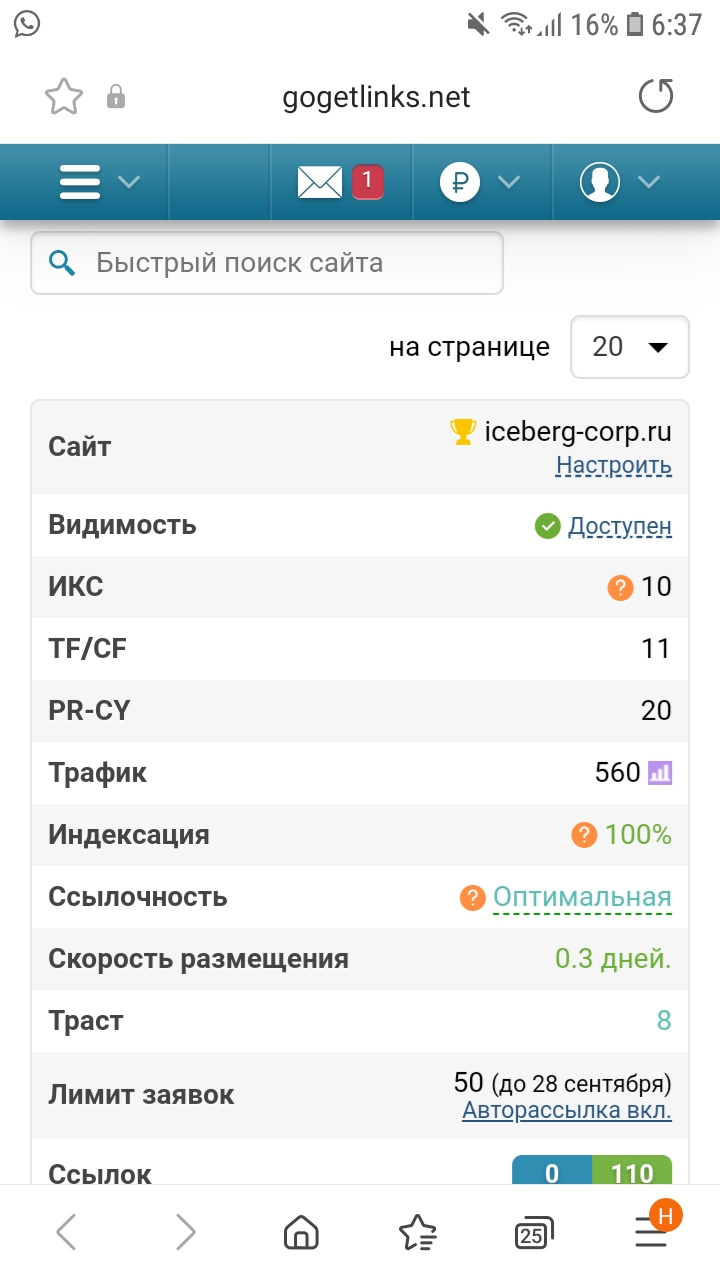Screen dimensions: 720x1280
Task: Show ИКС help question mark
Action: tap(620, 587)
